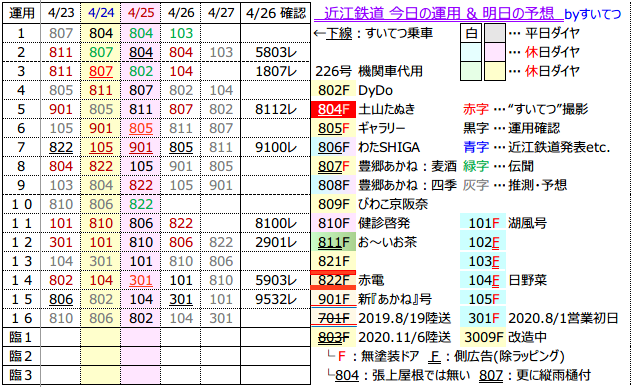Image resolution: width=631 pixels, height=387 pixels.
Task: Click the 802F DyDo legend cell
Action: 333,90
